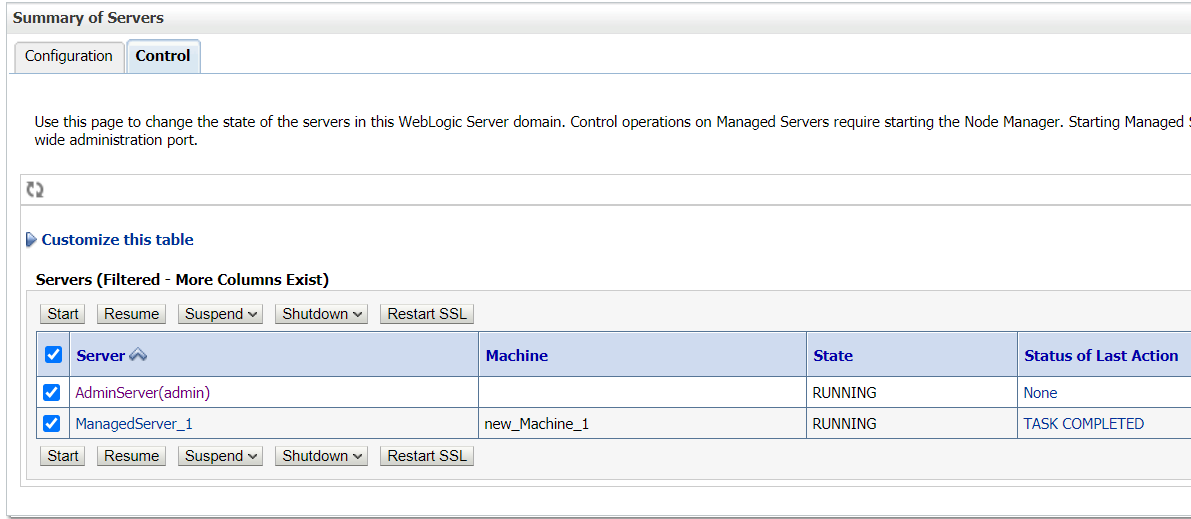Click the TASK COMPLETED status link
This screenshot has height=519, width=1191.
pyautogui.click(x=1083, y=424)
